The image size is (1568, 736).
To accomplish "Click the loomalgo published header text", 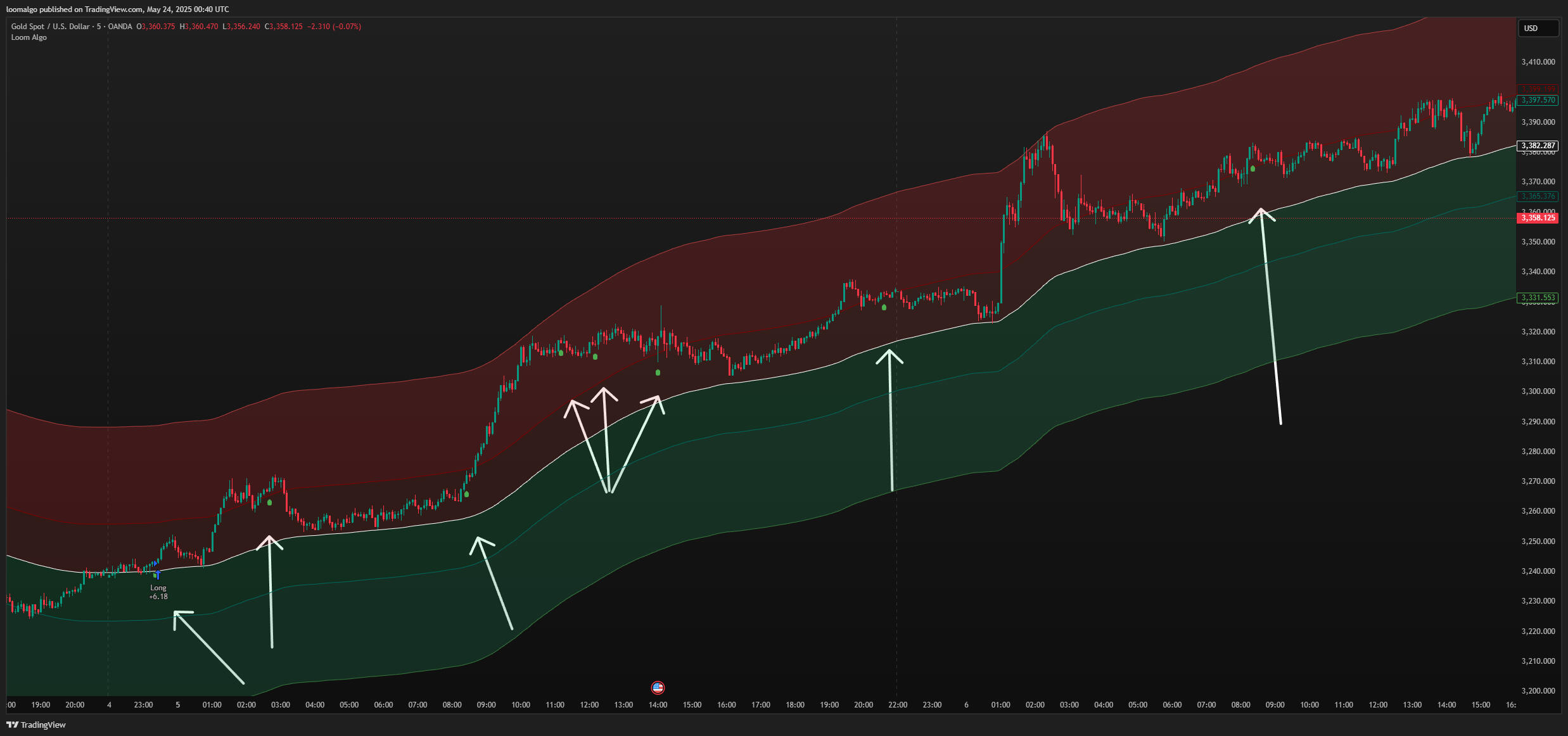I will 117,10.
